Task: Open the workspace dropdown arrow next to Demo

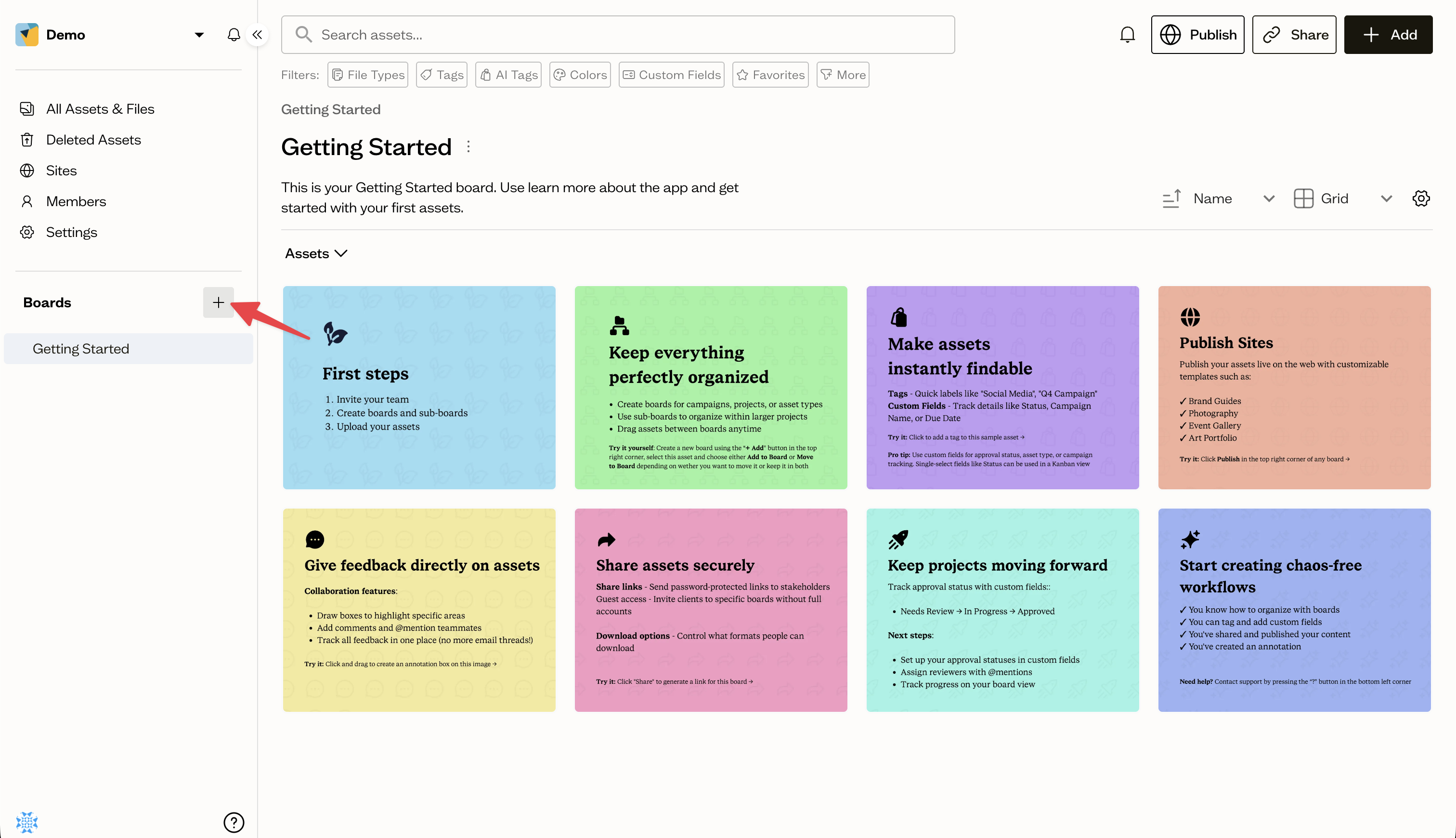Action: pyautogui.click(x=199, y=35)
